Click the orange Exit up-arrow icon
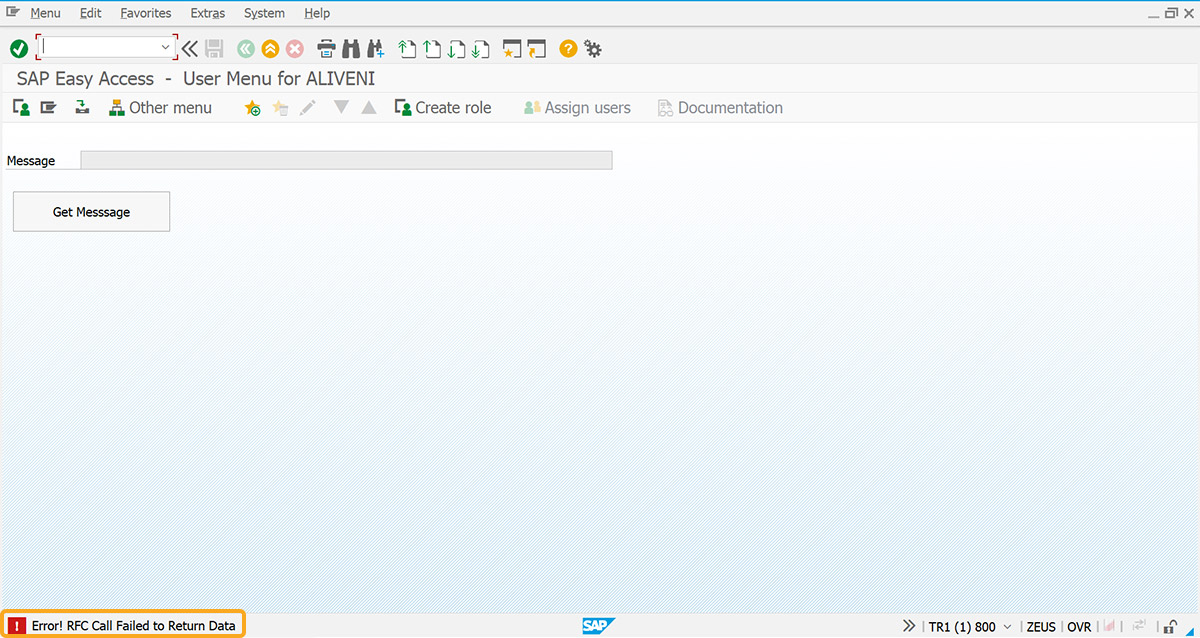Image resolution: width=1200 pixels, height=638 pixels. (x=270, y=48)
